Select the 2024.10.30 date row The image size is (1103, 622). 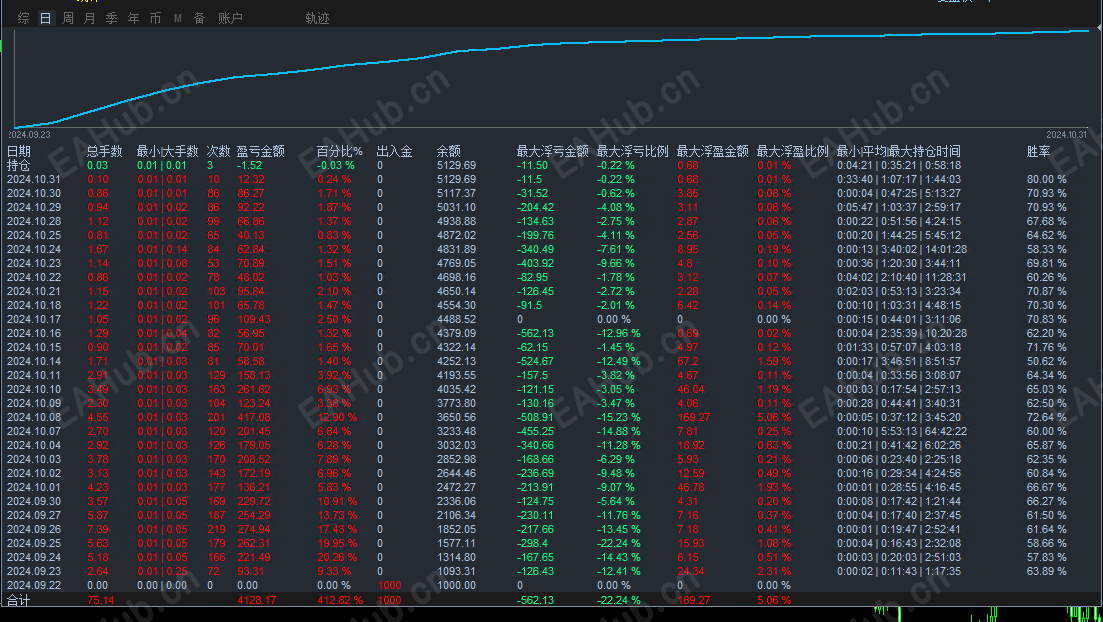click(552, 193)
